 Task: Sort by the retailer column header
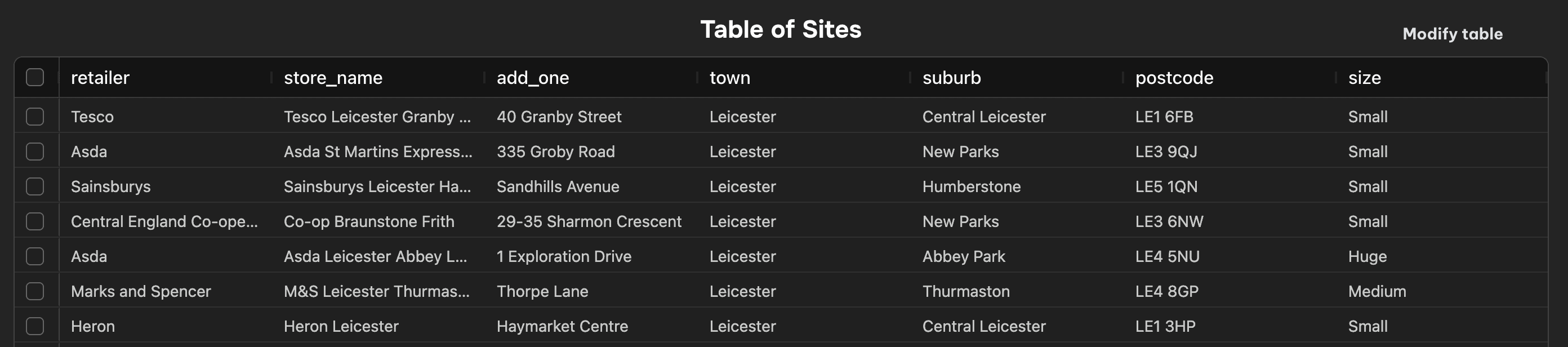100,78
